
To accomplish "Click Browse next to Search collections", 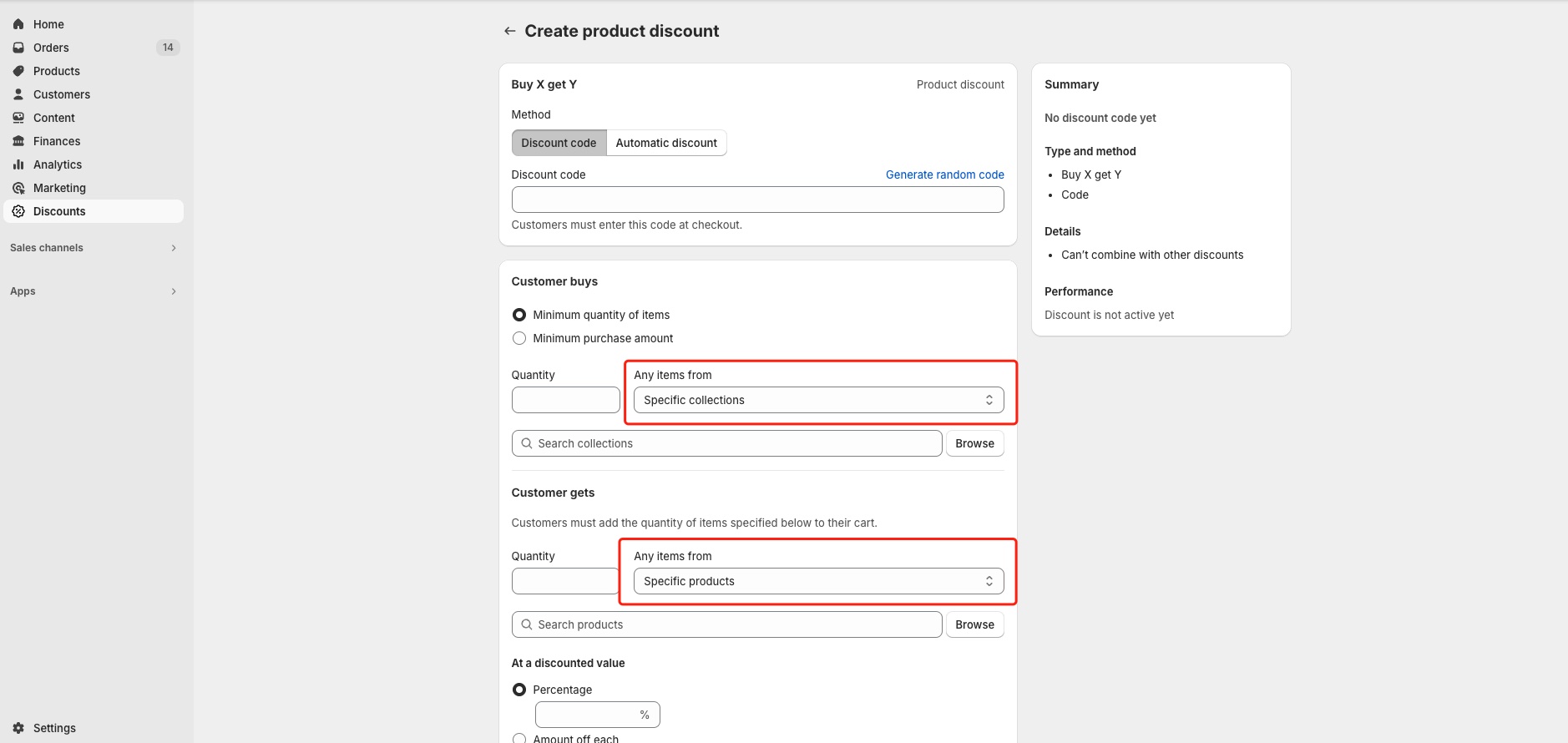I will click(x=974, y=443).
